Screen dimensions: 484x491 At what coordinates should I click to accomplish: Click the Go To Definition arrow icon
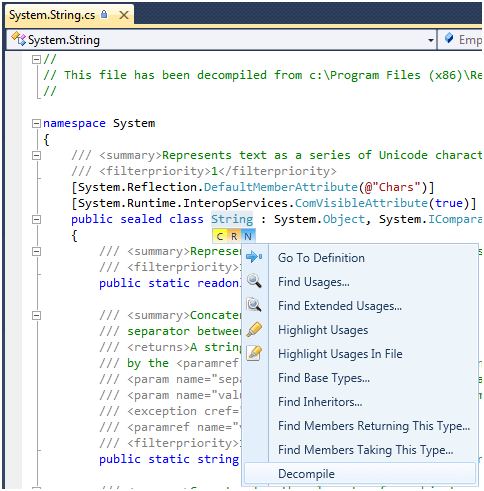coord(254,257)
